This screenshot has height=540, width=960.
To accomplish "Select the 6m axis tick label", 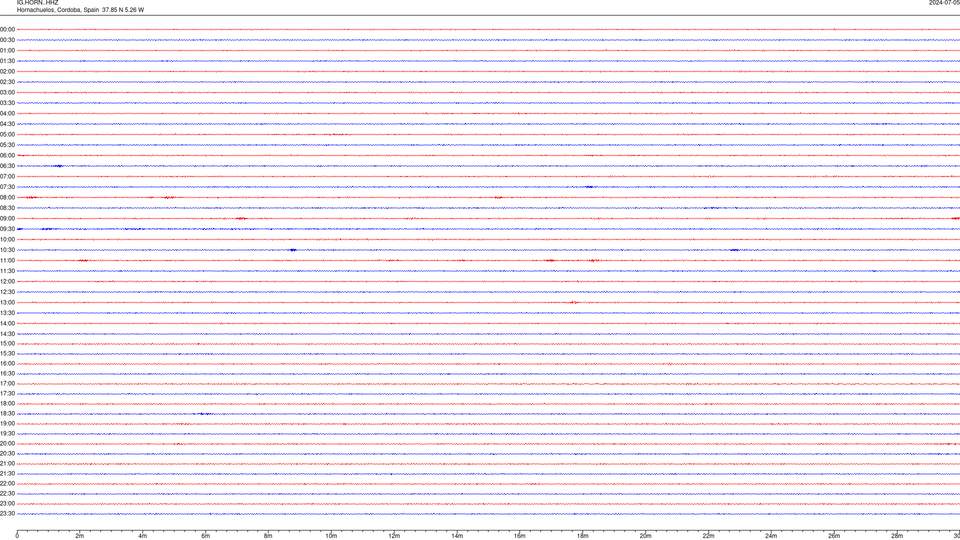I will click(x=206, y=536).
